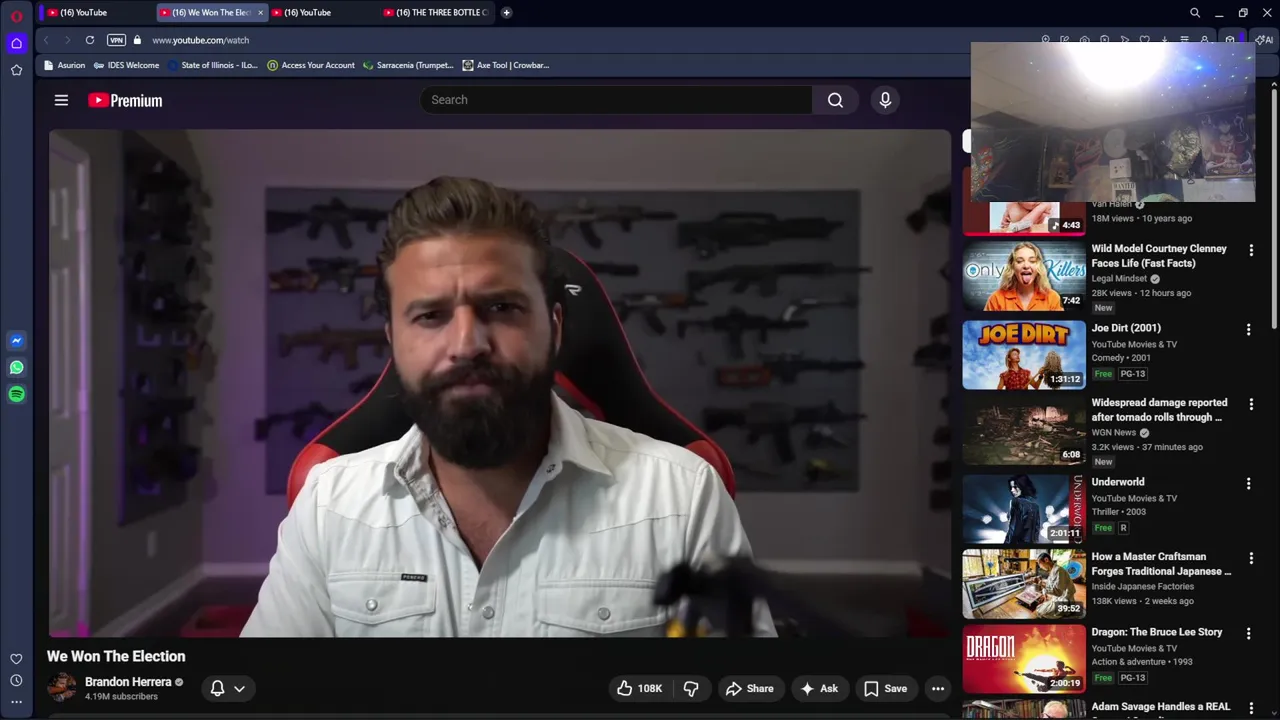Open the Opera tab search magnifier

coord(1195,13)
